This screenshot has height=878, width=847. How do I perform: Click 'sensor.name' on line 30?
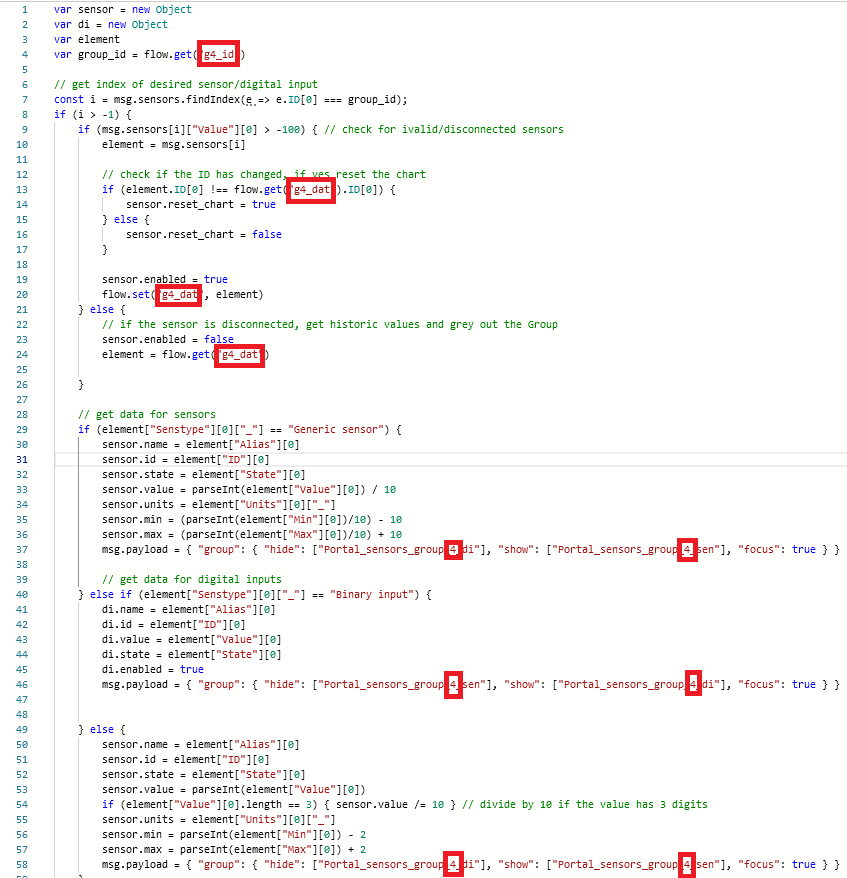[135, 445]
